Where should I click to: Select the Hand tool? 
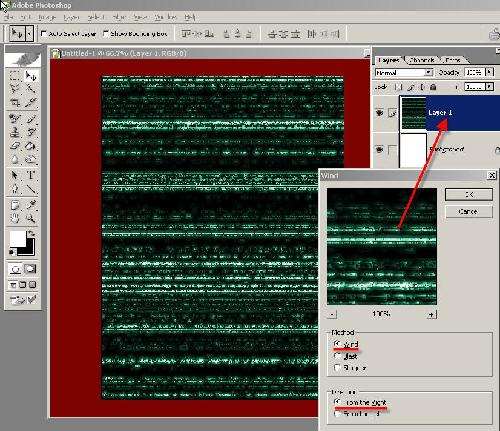[14, 219]
